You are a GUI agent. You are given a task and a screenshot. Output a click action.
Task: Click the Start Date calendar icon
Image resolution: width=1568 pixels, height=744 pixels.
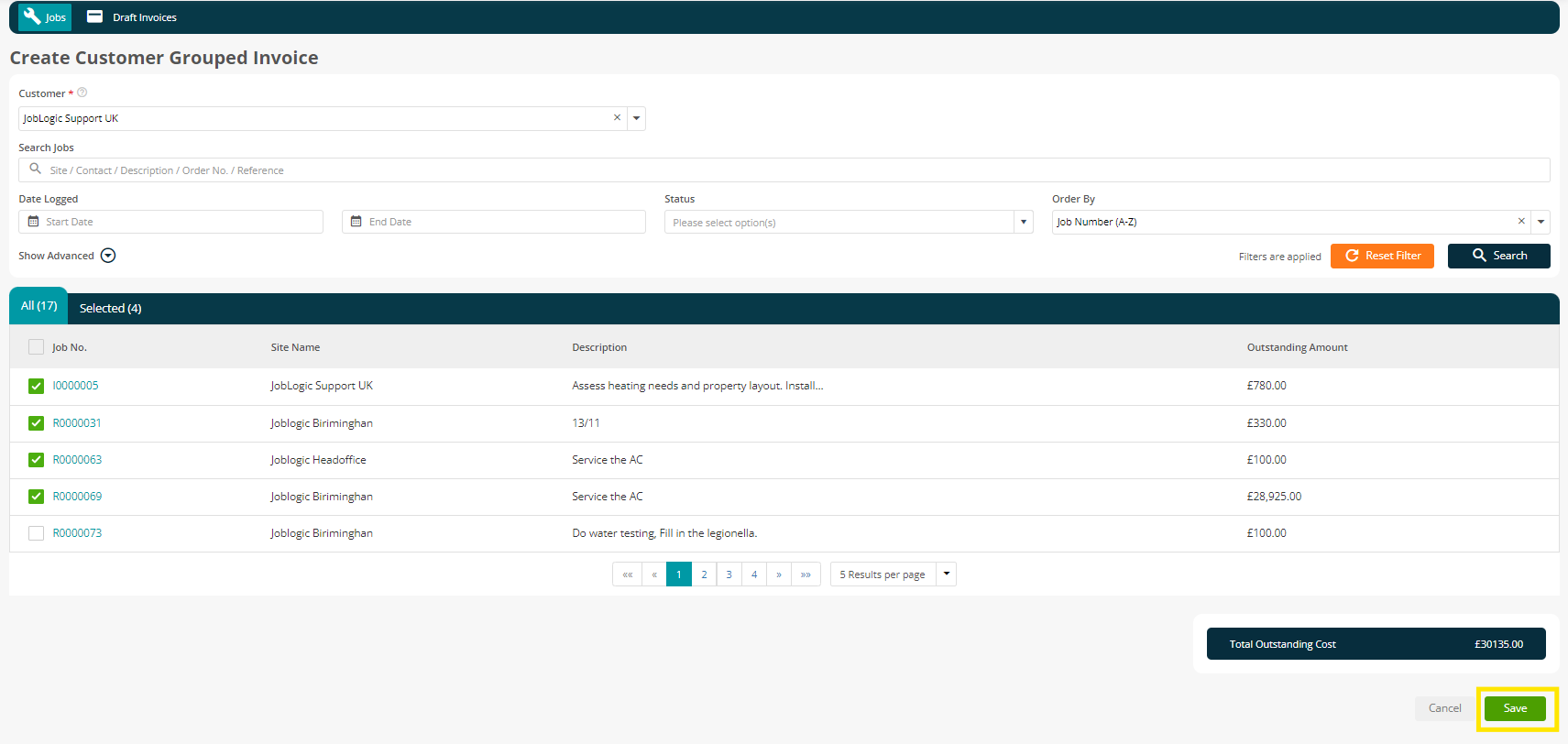click(x=34, y=222)
